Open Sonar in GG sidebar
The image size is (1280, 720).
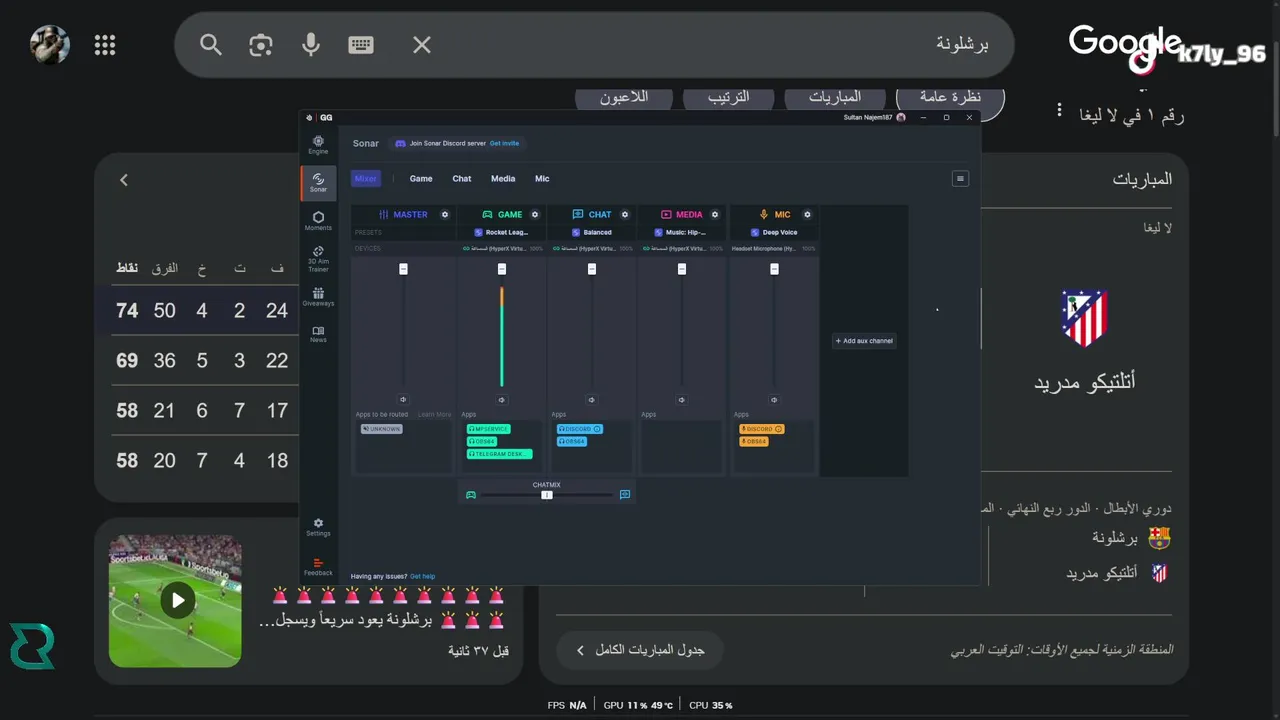pyautogui.click(x=318, y=183)
